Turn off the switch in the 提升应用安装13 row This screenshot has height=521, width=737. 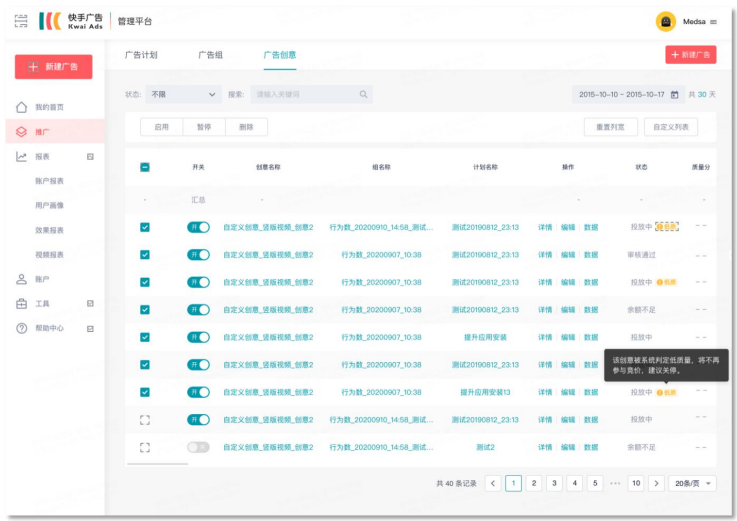(x=198, y=392)
